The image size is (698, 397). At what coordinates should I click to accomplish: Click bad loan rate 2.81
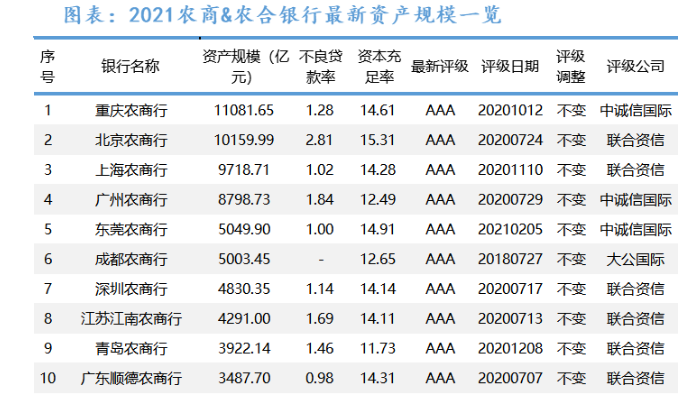[319, 140]
